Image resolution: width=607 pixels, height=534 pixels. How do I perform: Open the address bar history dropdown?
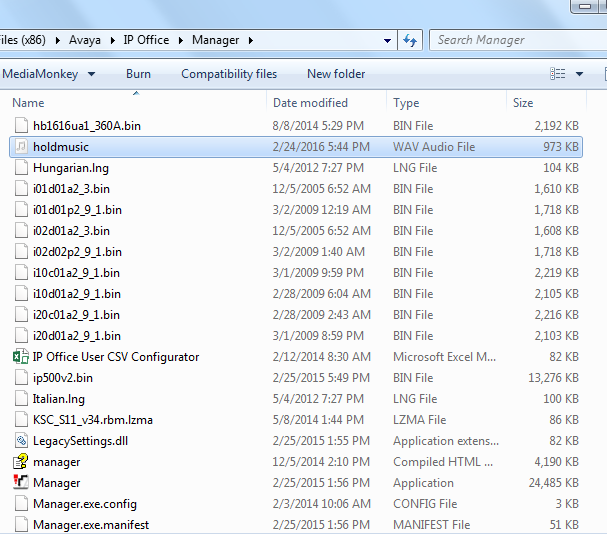387,40
